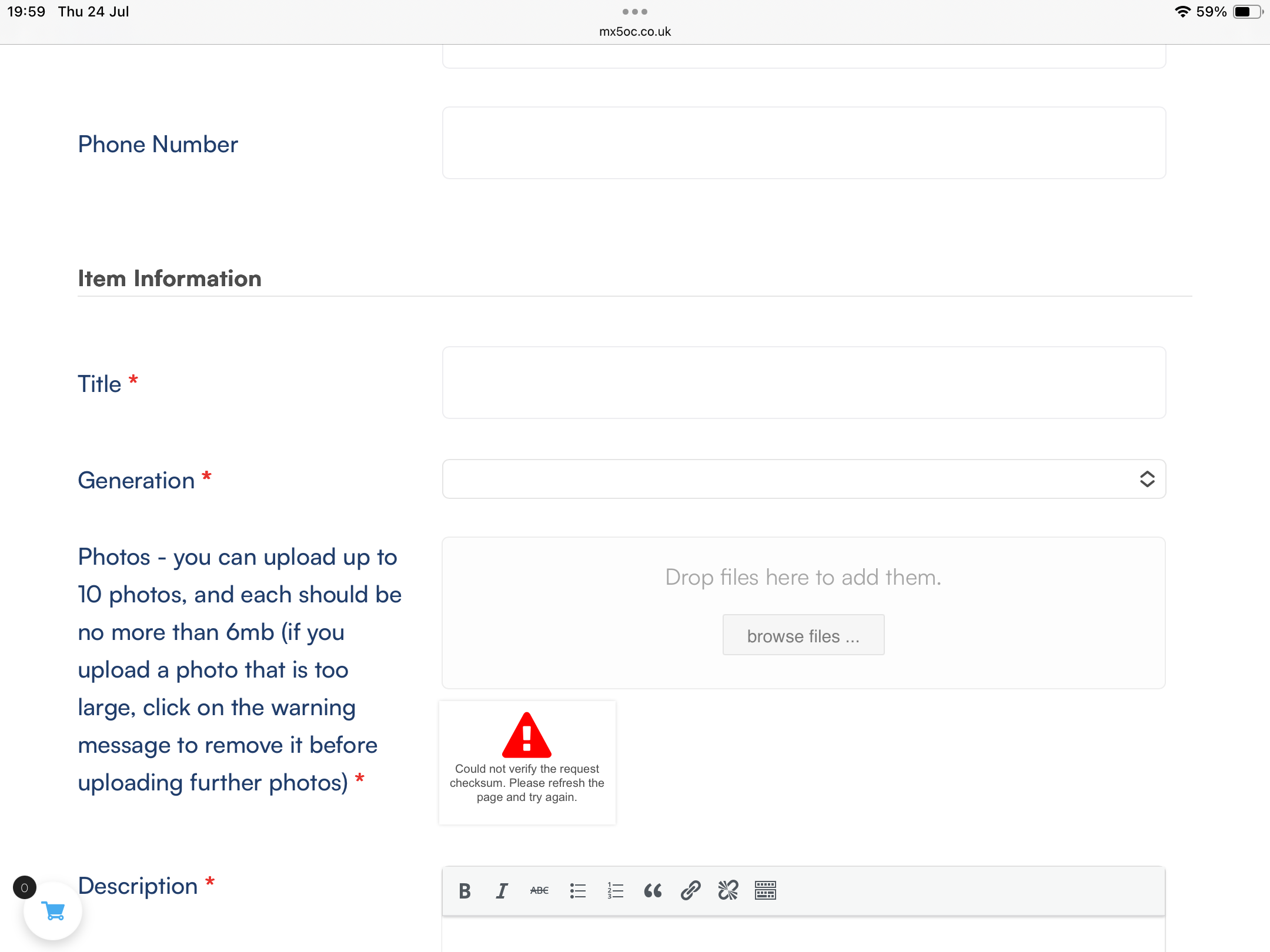Click the Generation dropdown arrows
1270x952 pixels.
(1147, 479)
